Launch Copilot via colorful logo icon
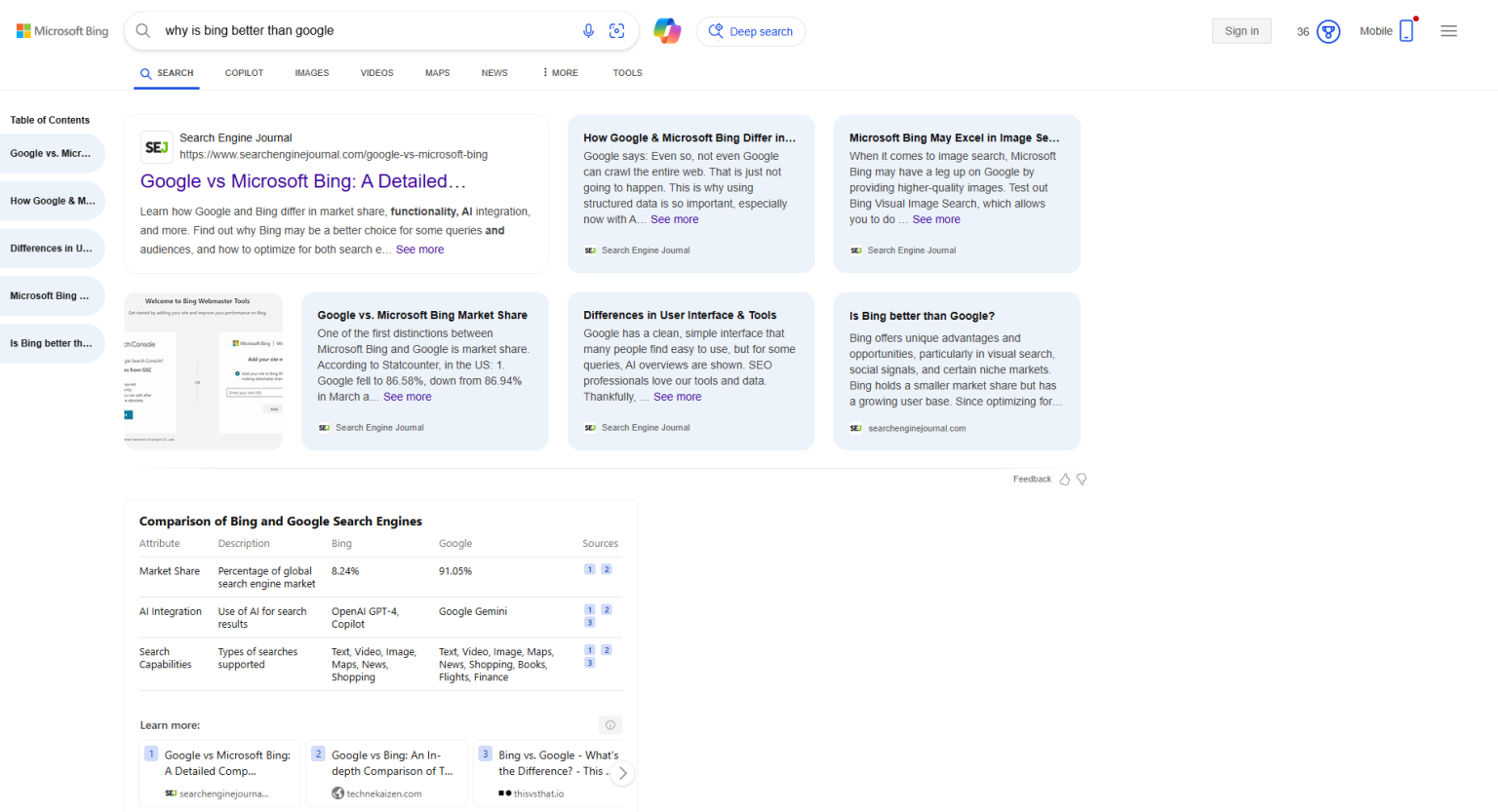 pyautogui.click(x=667, y=31)
